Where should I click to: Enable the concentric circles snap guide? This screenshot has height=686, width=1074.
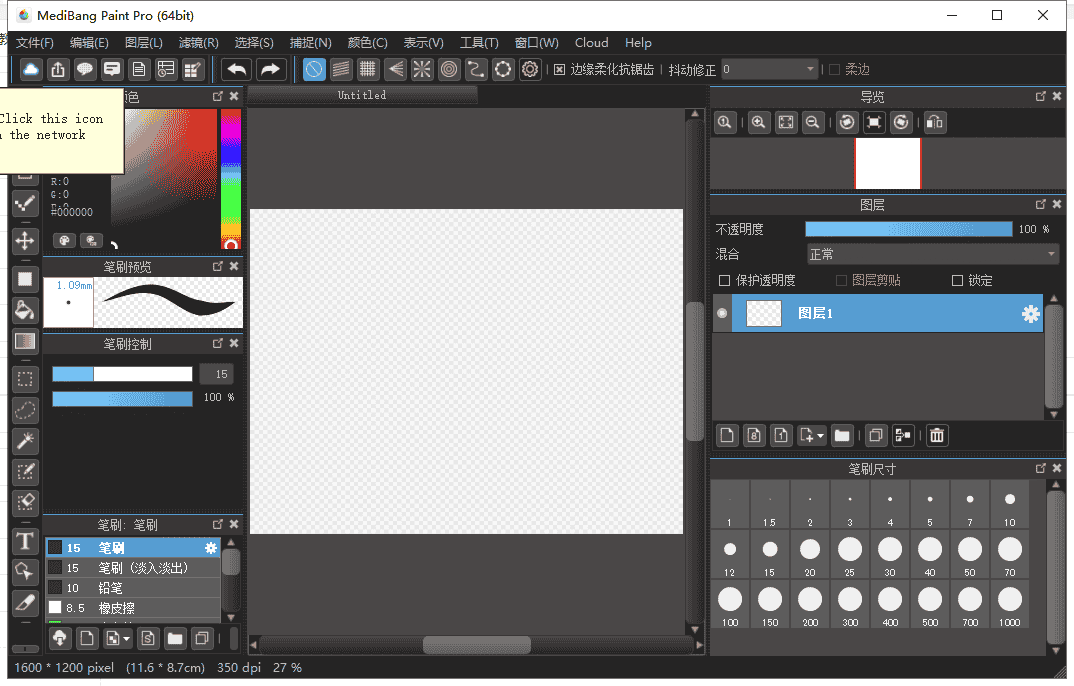pyautogui.click(x=449, y=69)
